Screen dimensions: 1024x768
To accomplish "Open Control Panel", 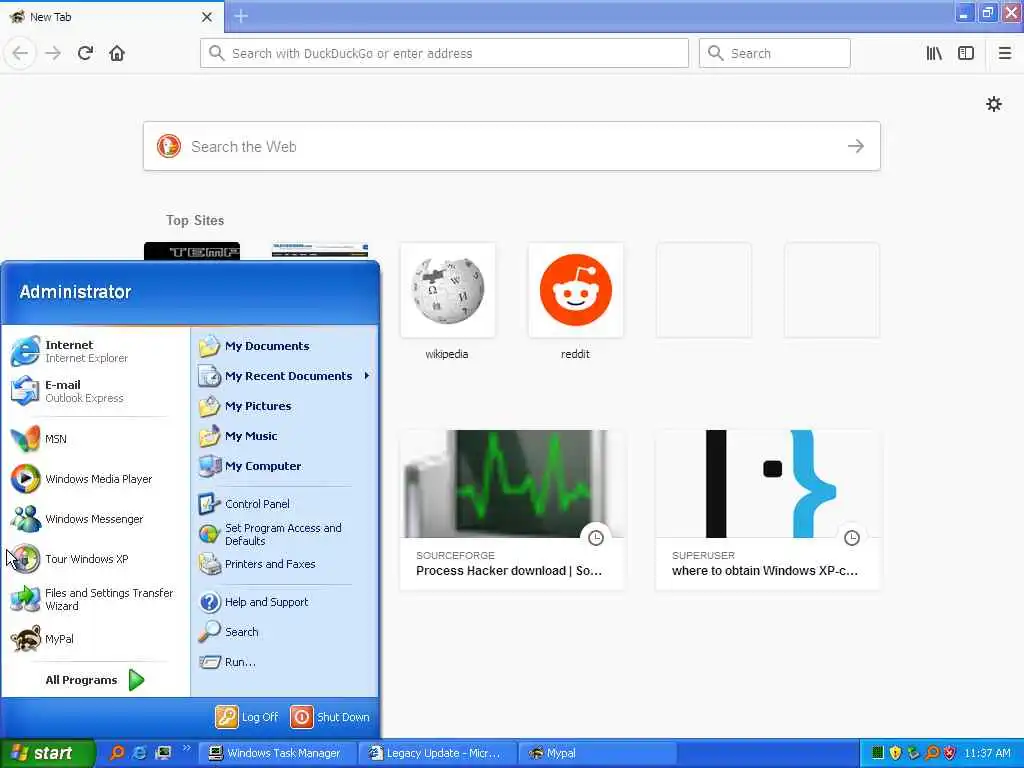I will 285,504.
